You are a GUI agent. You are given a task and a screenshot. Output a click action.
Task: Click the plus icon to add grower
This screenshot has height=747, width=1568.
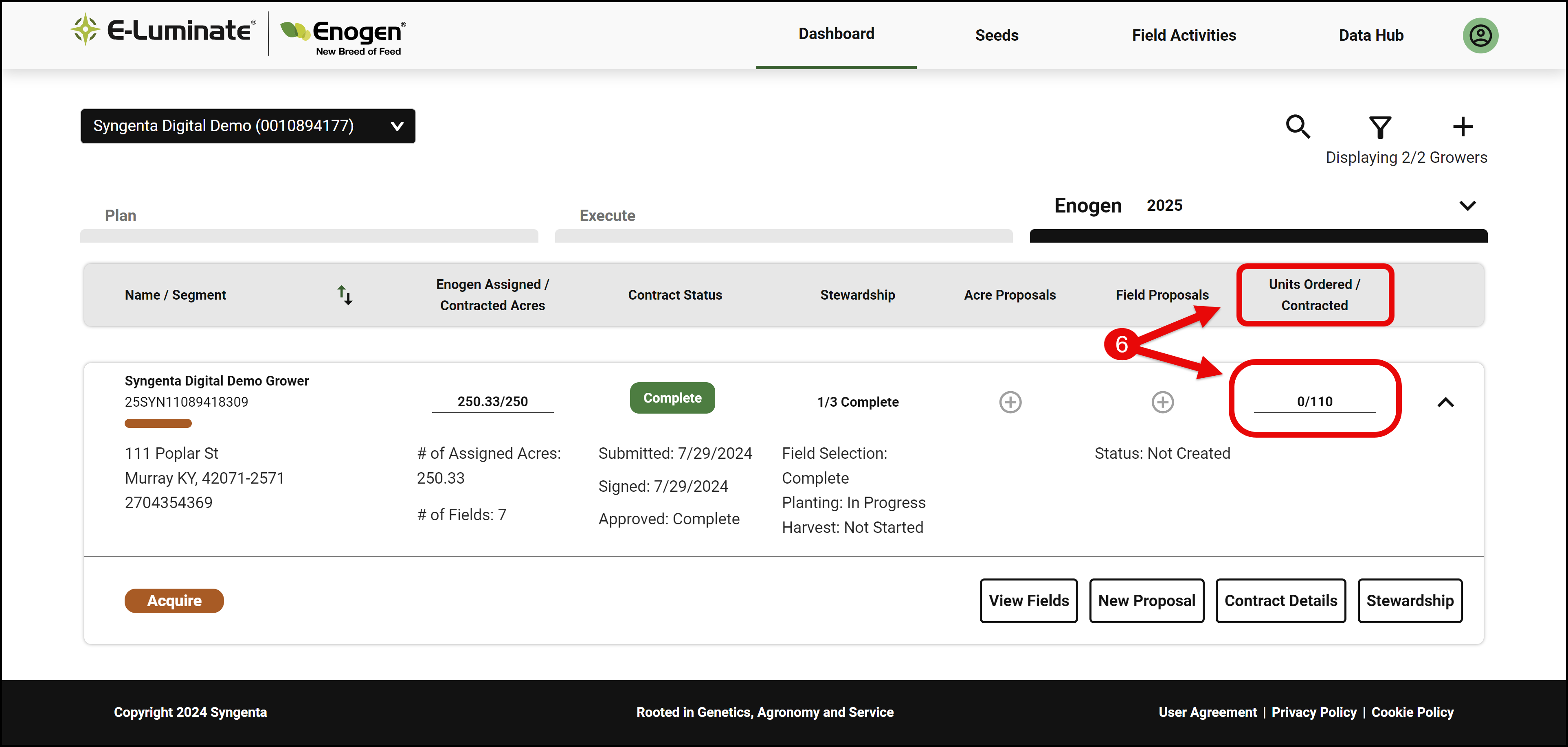pyautogui.click(x=1463, y=127)
